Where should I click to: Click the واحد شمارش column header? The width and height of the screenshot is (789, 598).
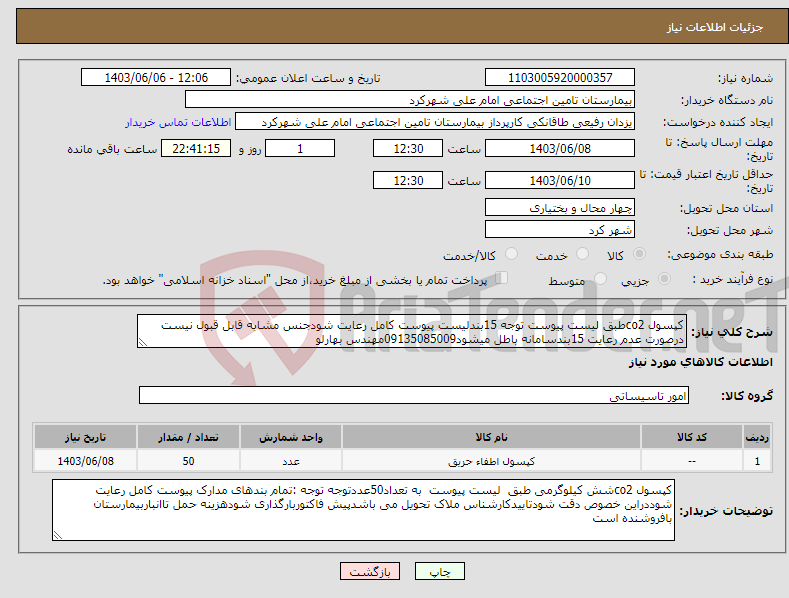click(x=291, y=437)
